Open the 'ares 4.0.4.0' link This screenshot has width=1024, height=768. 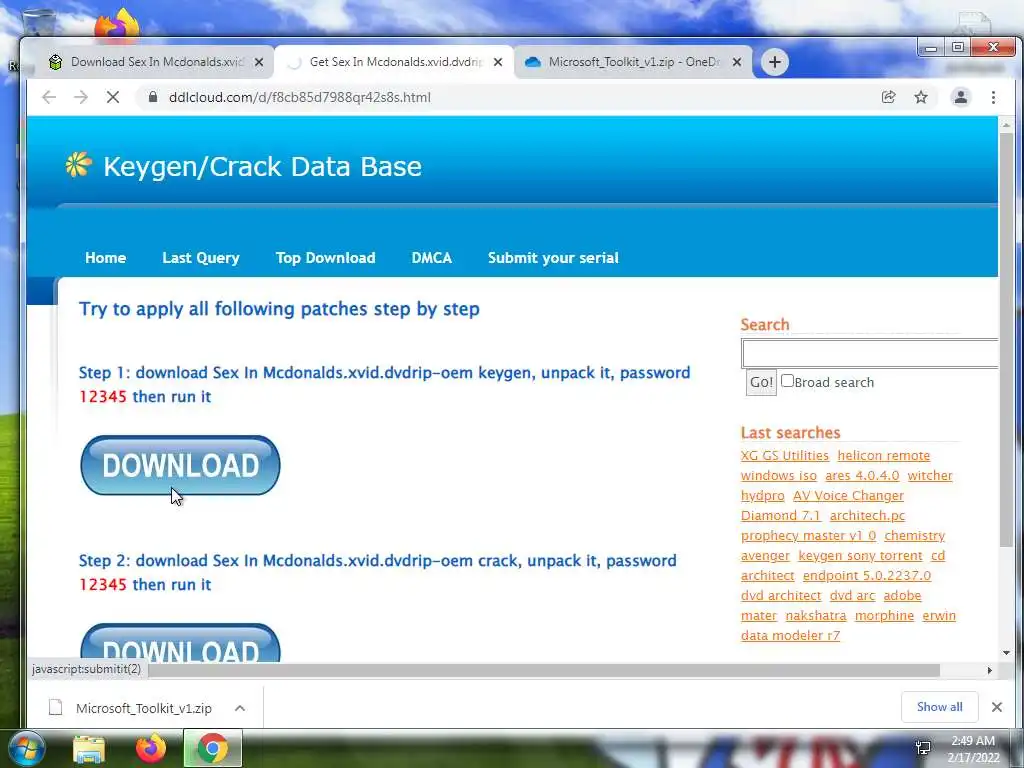(x=862, y=475)
